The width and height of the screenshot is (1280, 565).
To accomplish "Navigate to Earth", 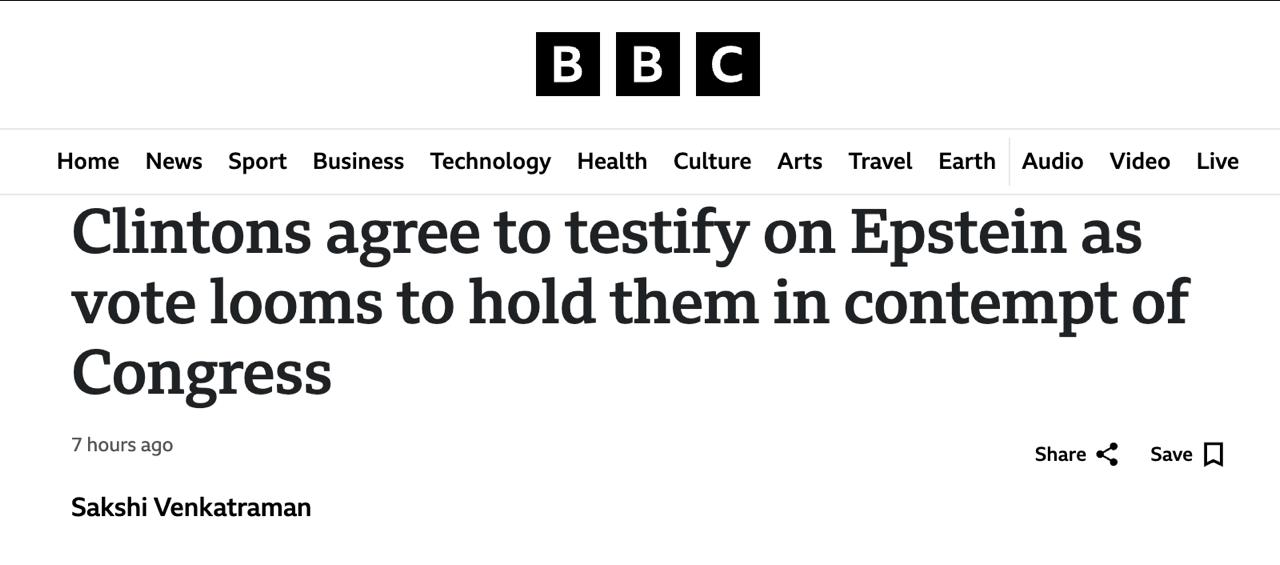I will (x=966, y=161).
